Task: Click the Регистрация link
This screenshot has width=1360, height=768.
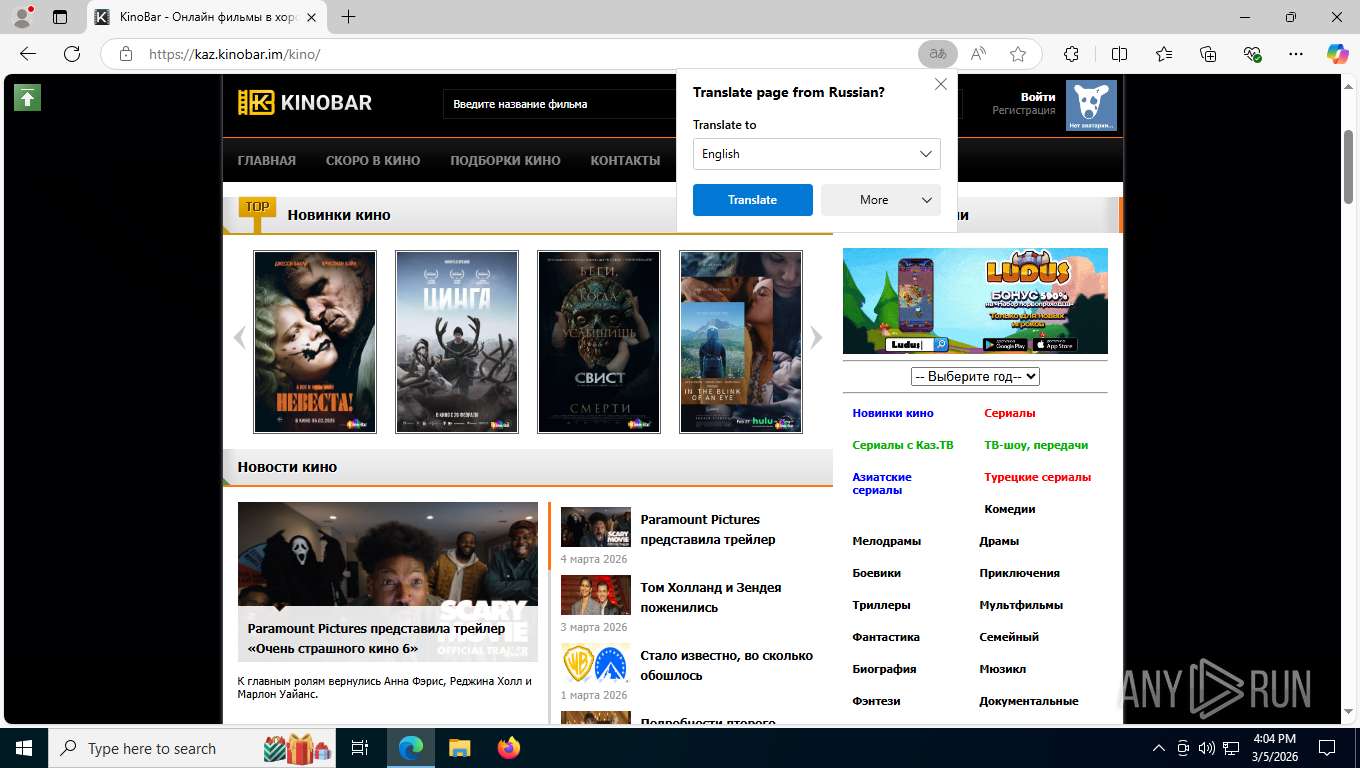Action: coord(1024,111)
